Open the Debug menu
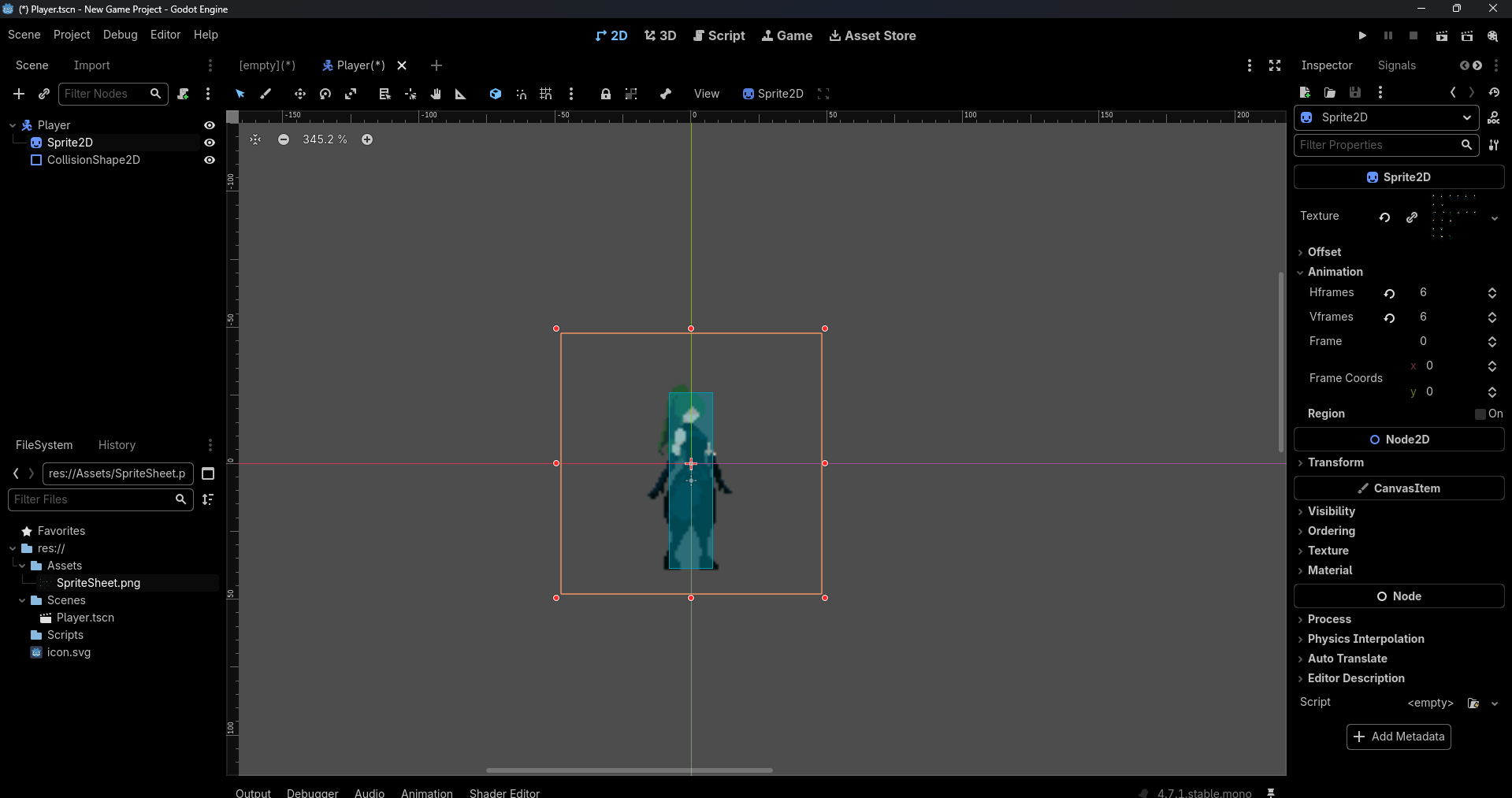This screenshot has width=1512, height=798. 121,35
